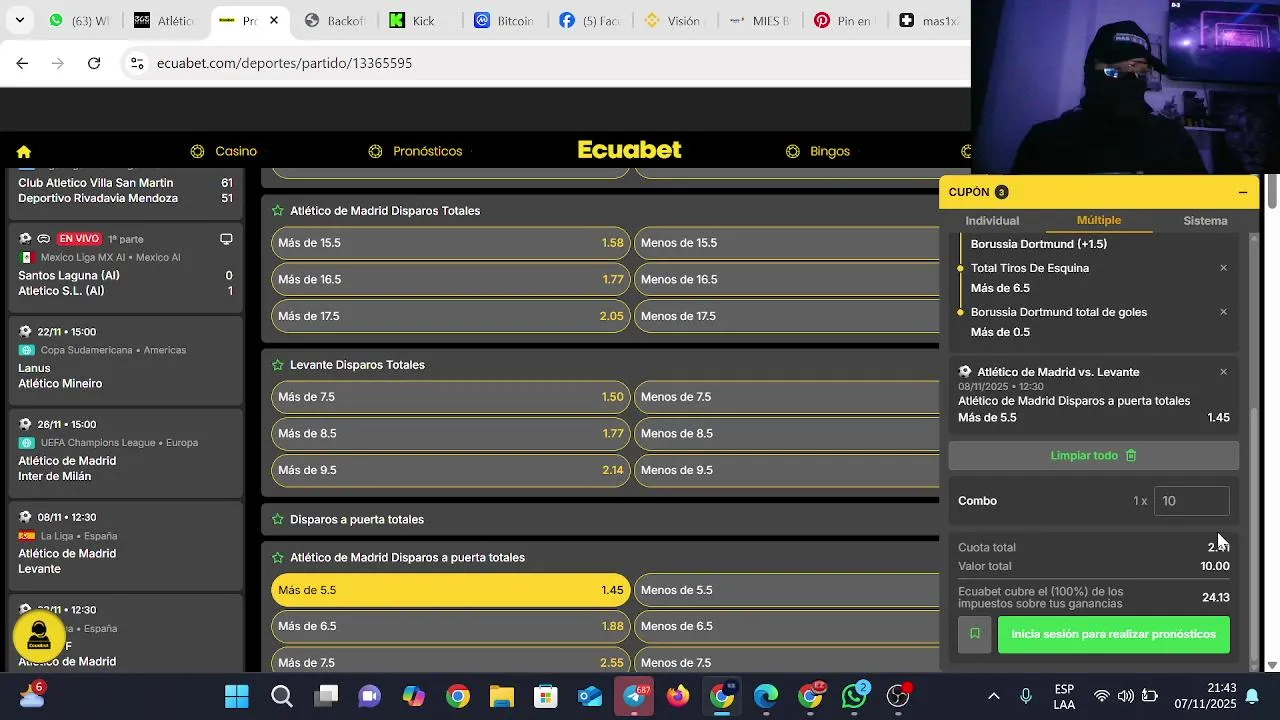This screenshot has height=720, width=1280.
Task: Switch coupon to Individual tab
Action: (x=992, y=221)
